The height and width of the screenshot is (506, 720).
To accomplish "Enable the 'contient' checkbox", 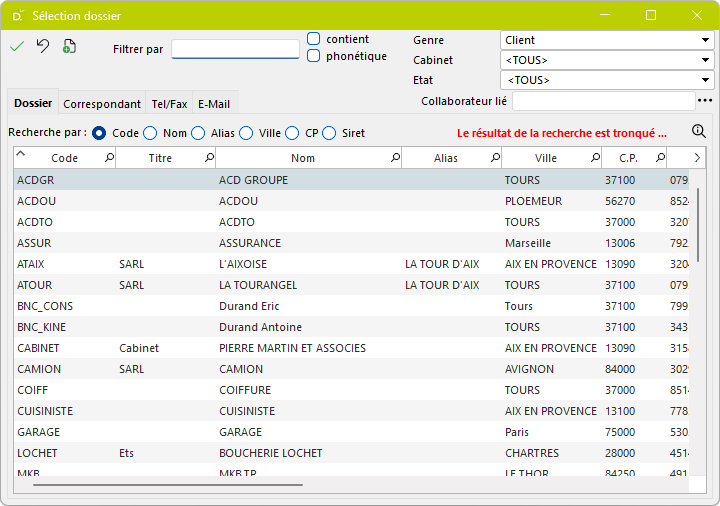I will point(314,39).
